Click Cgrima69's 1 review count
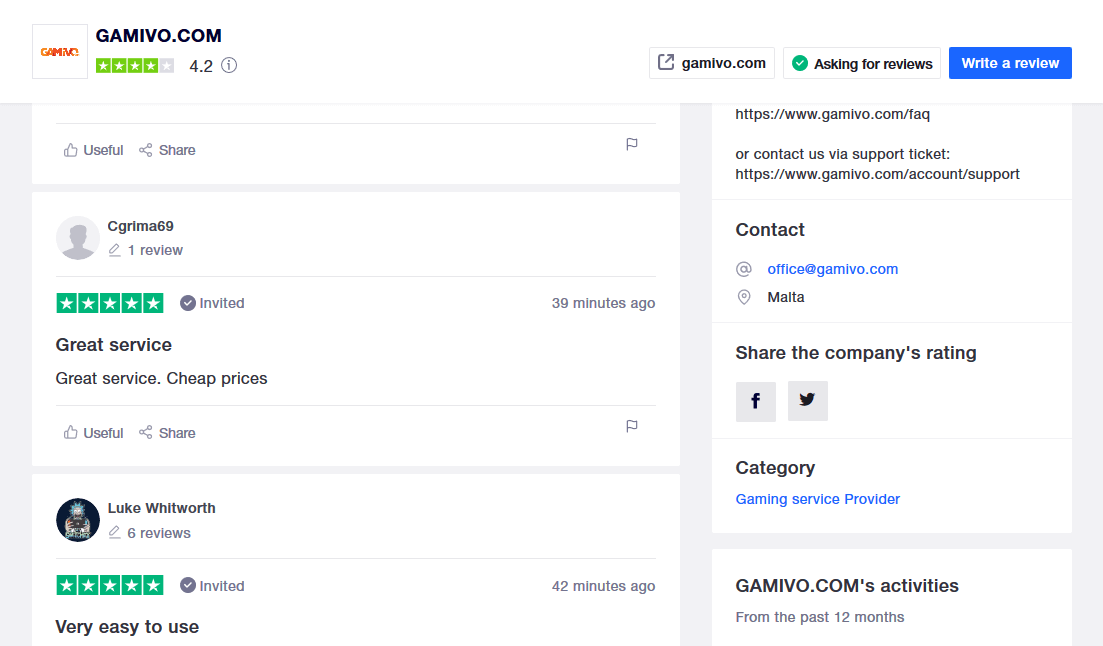The width and height of the screenshot is (1103, 646). (146, 250)
